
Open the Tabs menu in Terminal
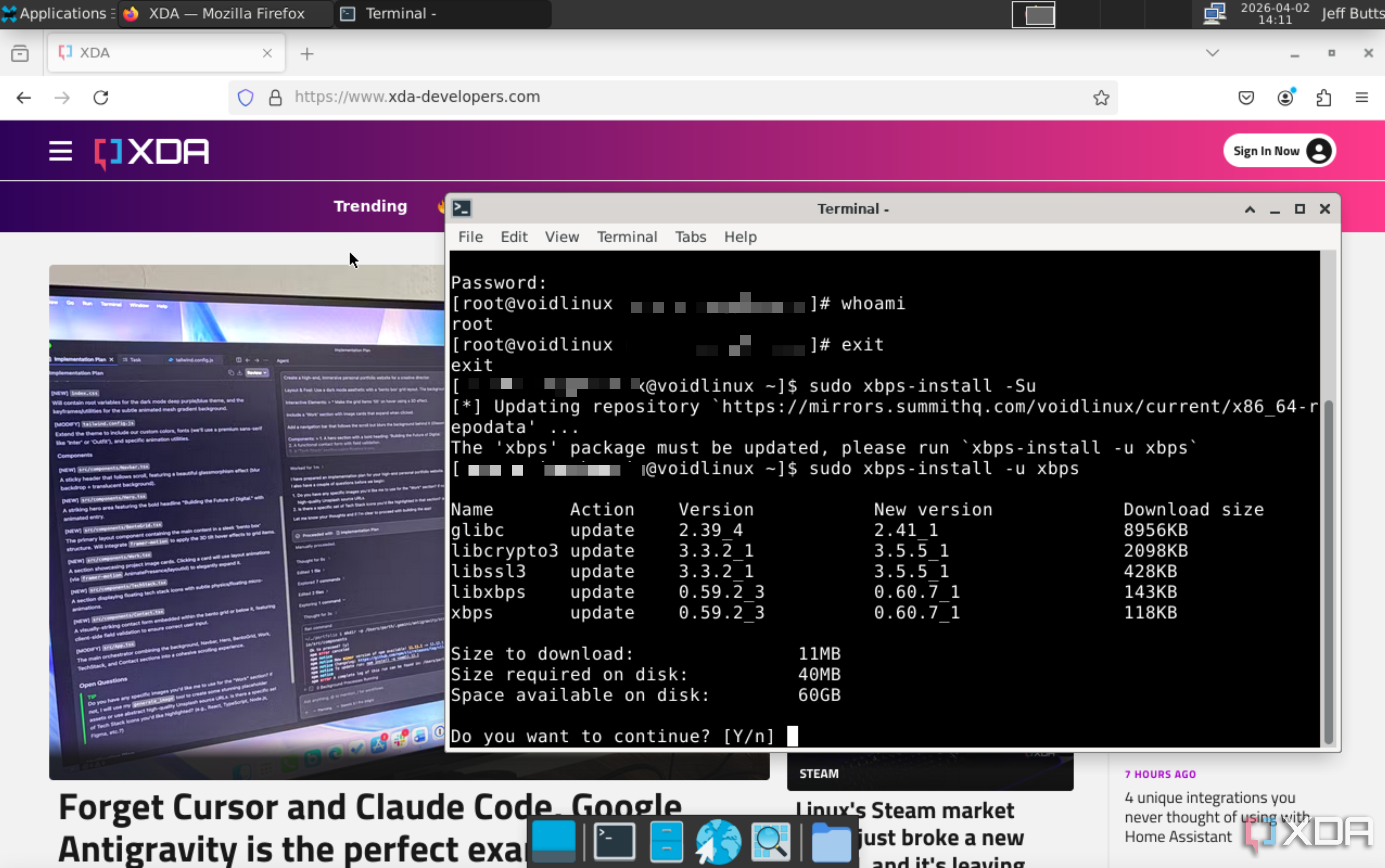click(x=690, y=237)
